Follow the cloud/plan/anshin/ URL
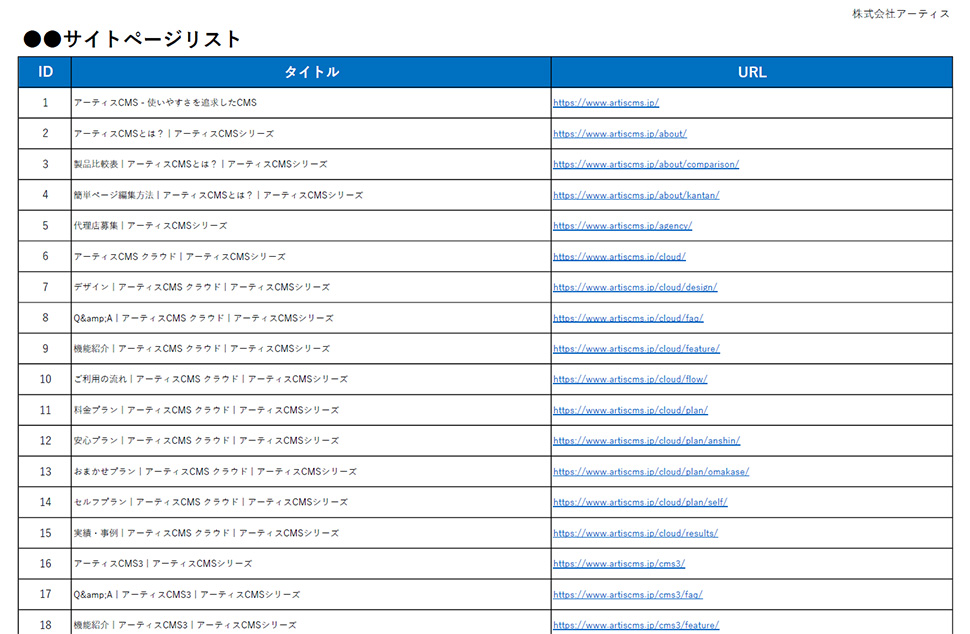The image size is (970, 634). pyautogui.click(x=646, y=440)
